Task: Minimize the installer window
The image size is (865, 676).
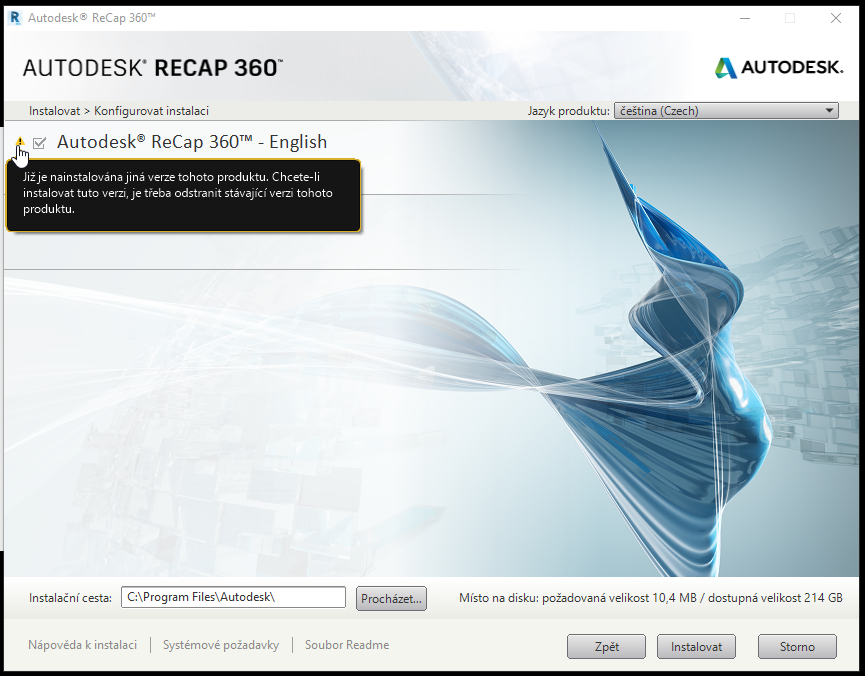Action: [x=743, y=18]
